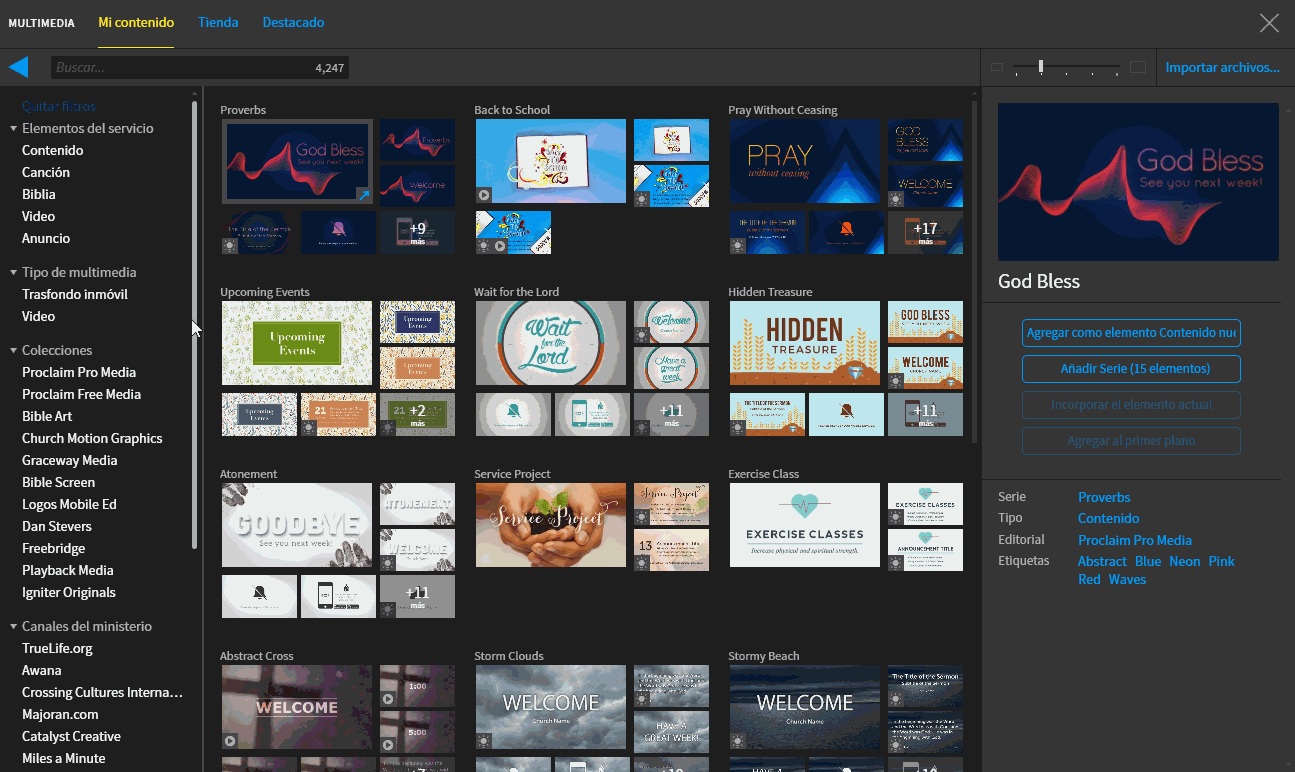
Task: Filter by Trasfondo inmóvil
Action: coord(75,294)
